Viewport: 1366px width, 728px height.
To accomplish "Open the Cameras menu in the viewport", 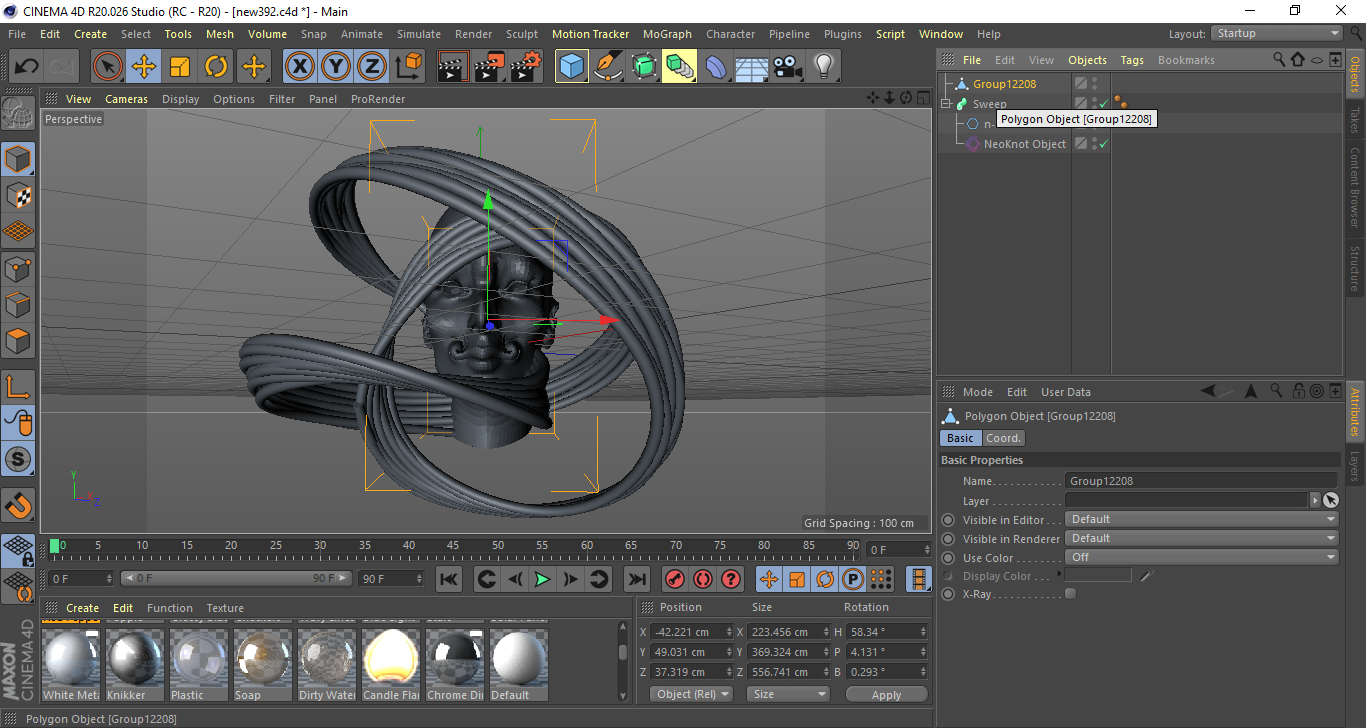I will tap(126, 99).
